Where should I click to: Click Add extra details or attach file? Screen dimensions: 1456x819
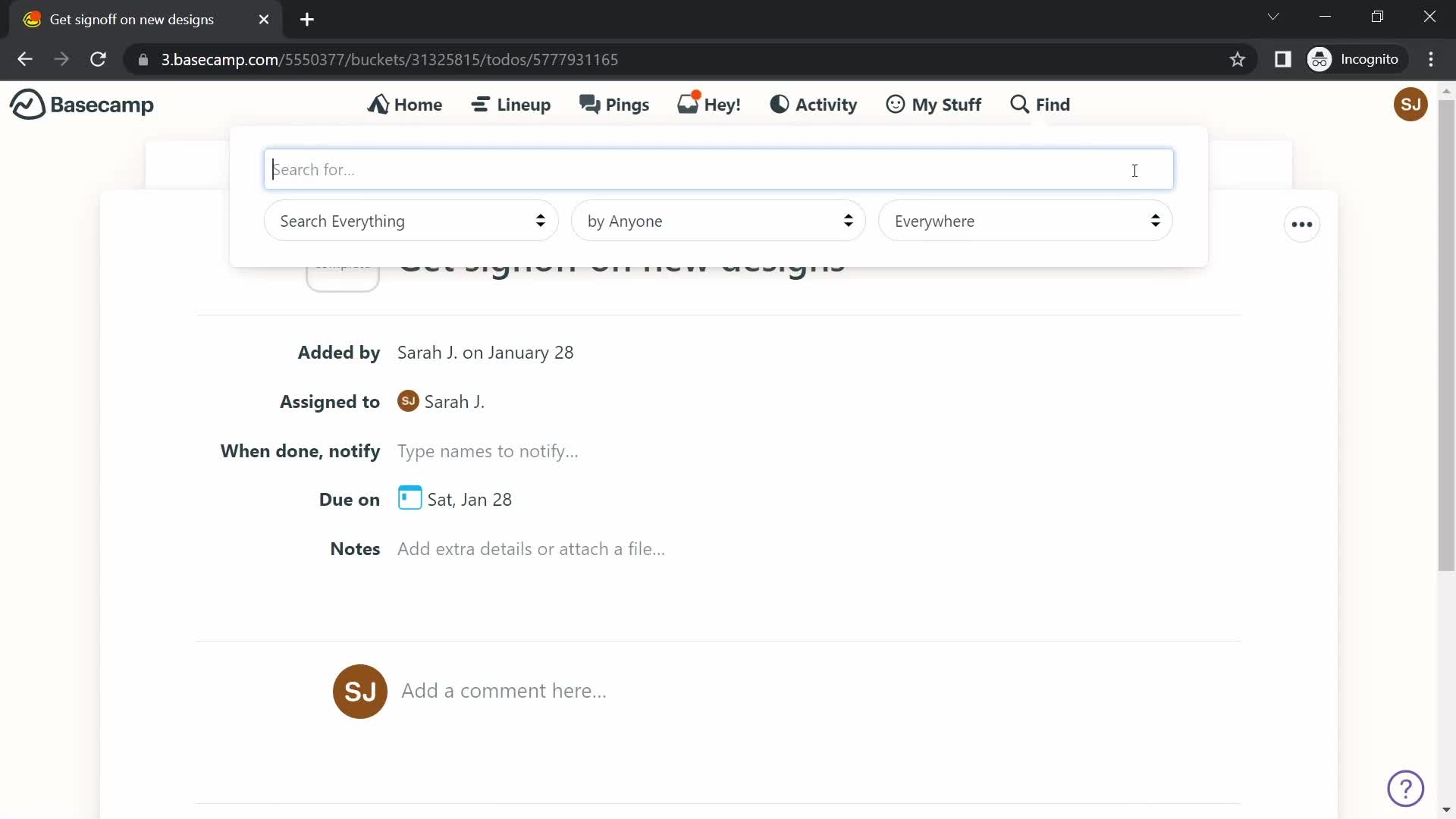pos(531,548)
